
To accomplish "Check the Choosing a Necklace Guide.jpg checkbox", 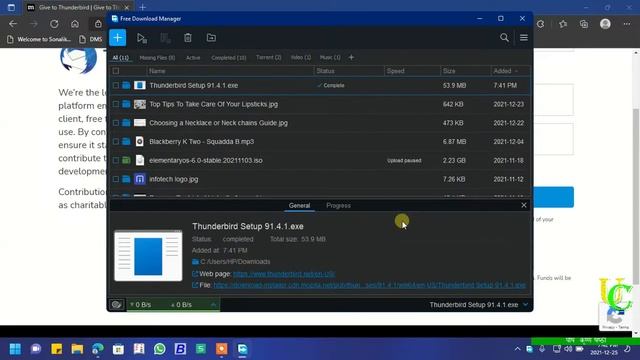I will [x=116, y=123].
